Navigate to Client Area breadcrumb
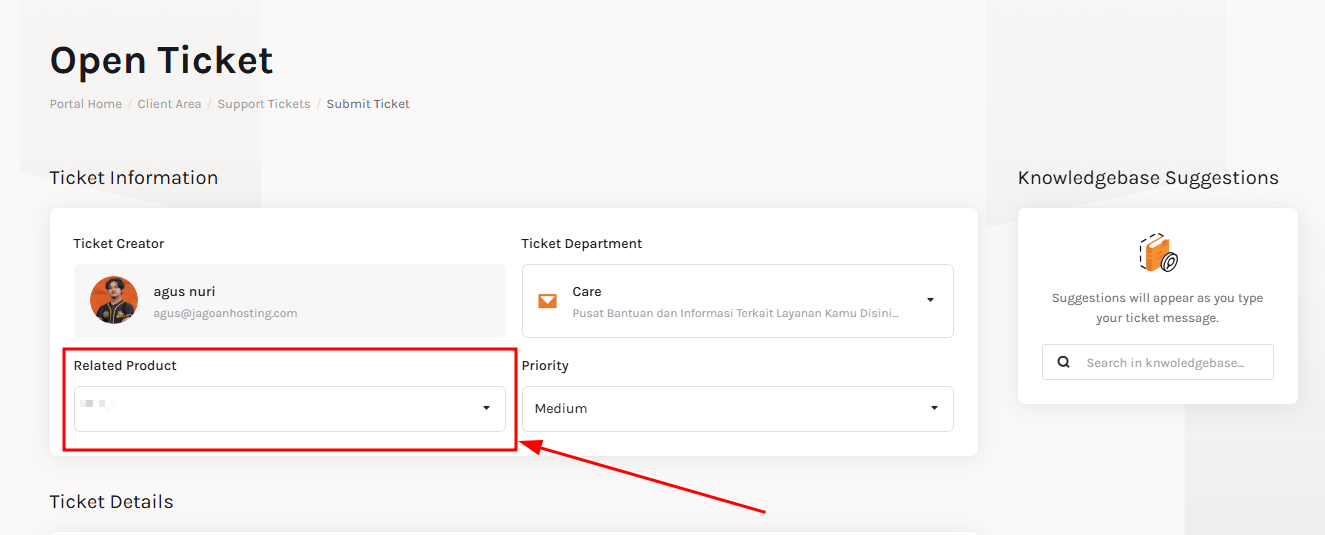This screenshot has width=1325, height=535. [x=169, y=104]
